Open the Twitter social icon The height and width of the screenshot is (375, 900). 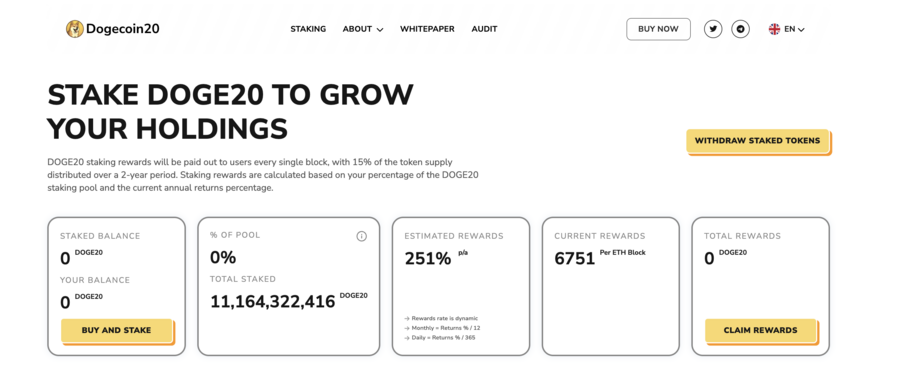pyautogui.click(x=713, y=29)
